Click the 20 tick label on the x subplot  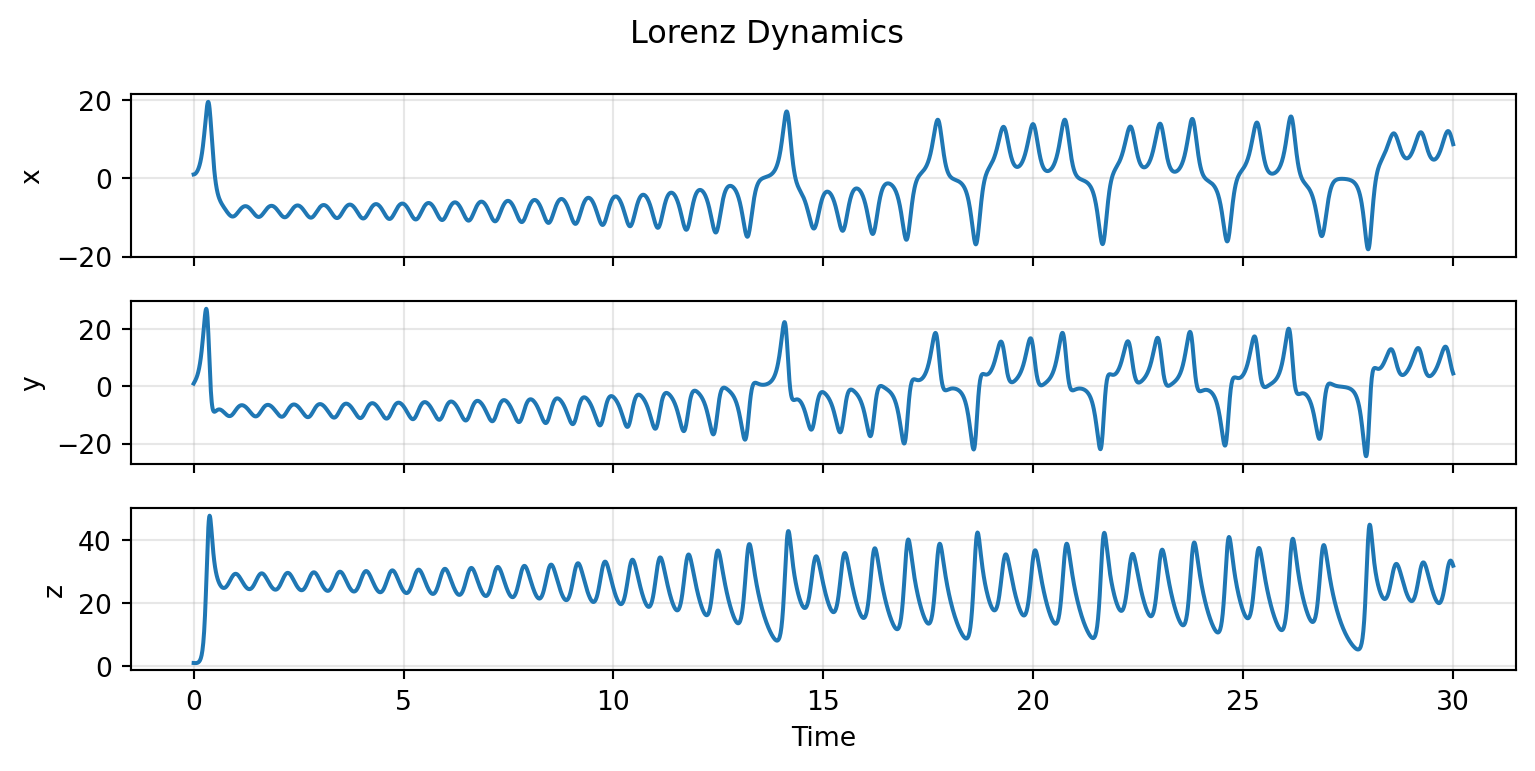coord(104,100)
